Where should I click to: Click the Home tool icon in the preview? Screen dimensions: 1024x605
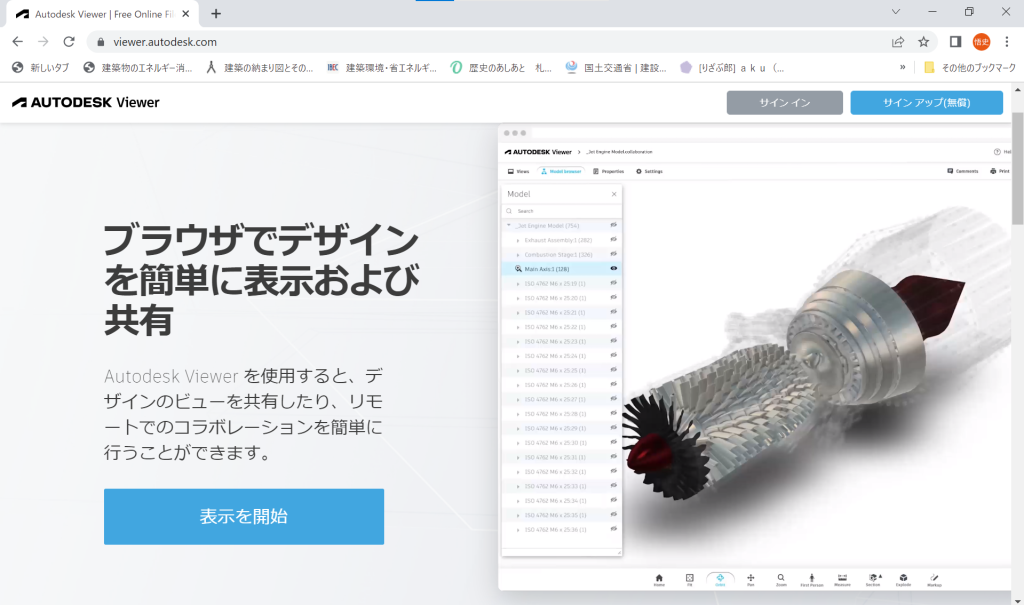[659, 580]
